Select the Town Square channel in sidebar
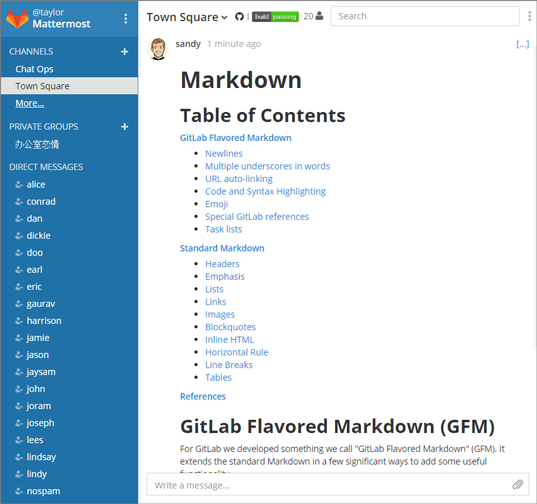537x504 pixels. point(70,86)
